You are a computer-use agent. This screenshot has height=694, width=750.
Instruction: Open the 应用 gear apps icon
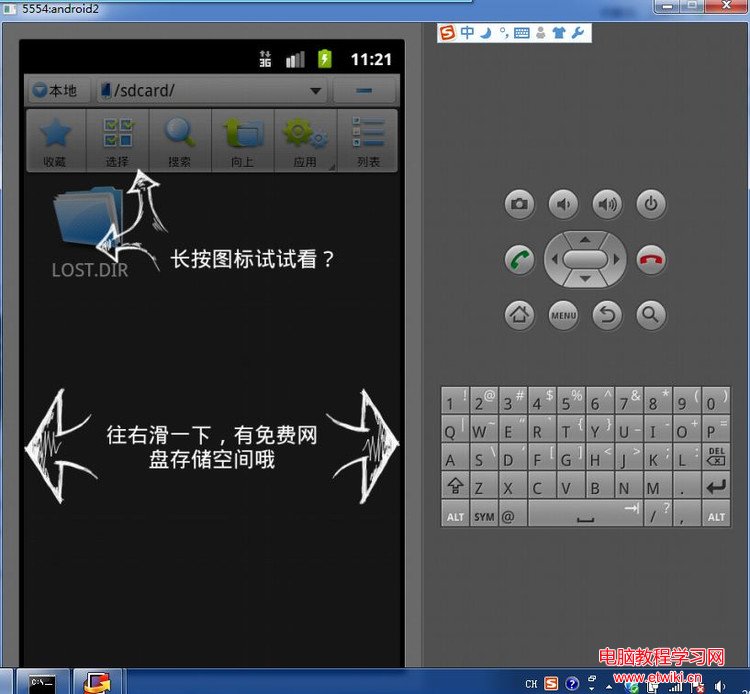click(305, 141)
